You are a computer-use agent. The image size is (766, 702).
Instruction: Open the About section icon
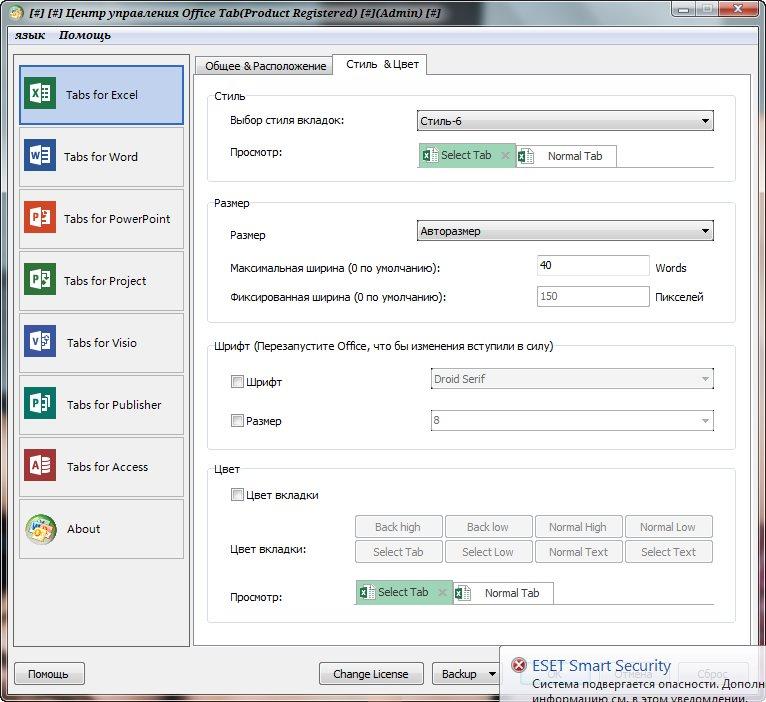click(x=41, y=529)
